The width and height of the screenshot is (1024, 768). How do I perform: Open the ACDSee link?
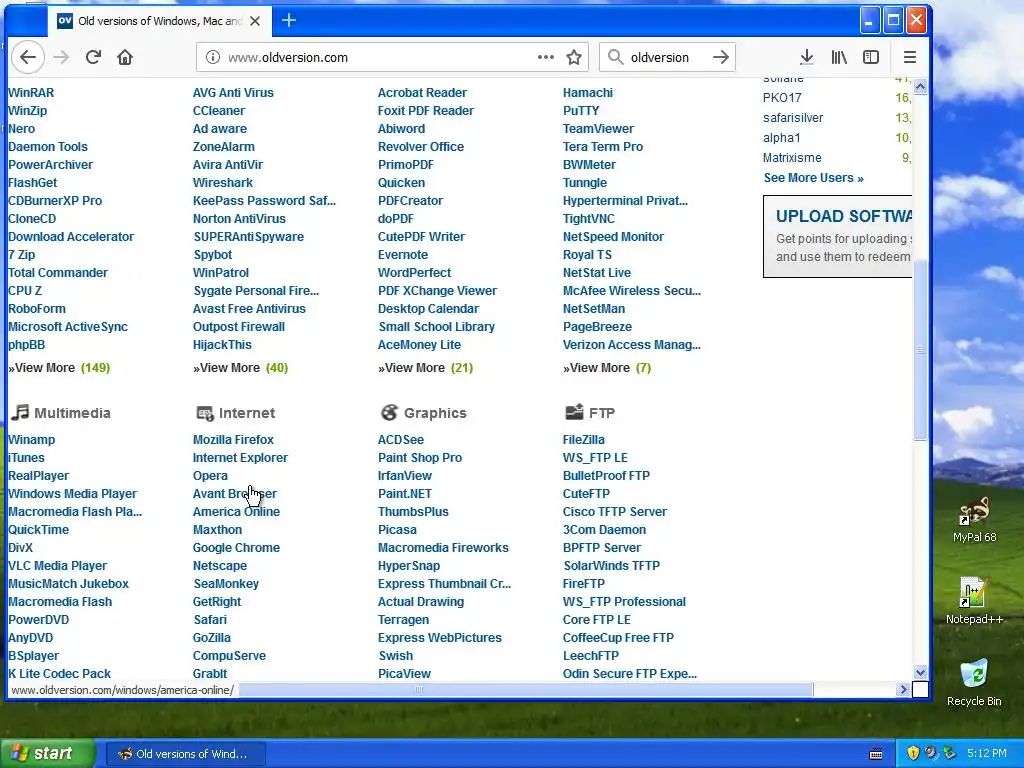pos(401,440)
